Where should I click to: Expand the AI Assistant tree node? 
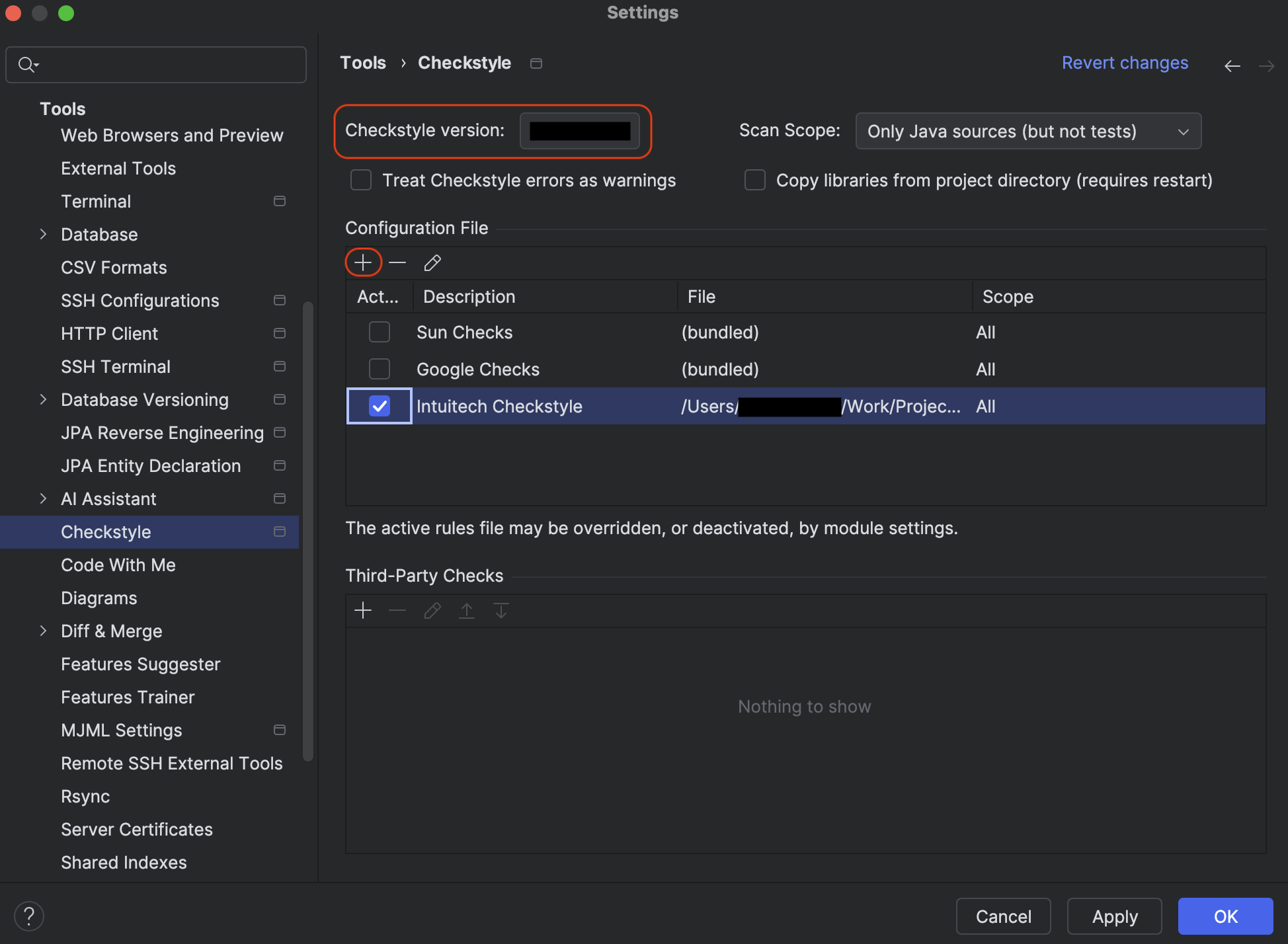pos(43,498)
